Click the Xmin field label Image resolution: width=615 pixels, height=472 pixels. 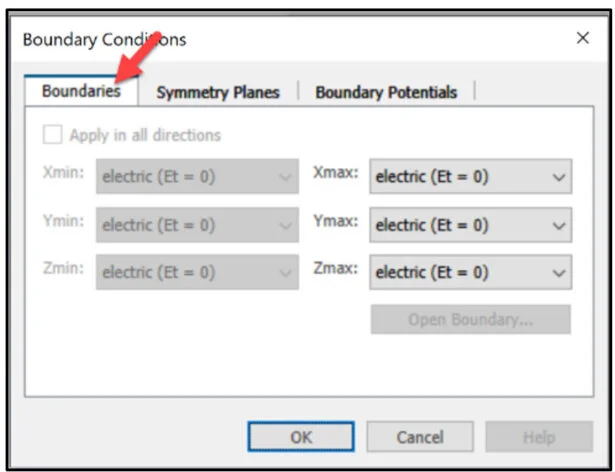64,176
